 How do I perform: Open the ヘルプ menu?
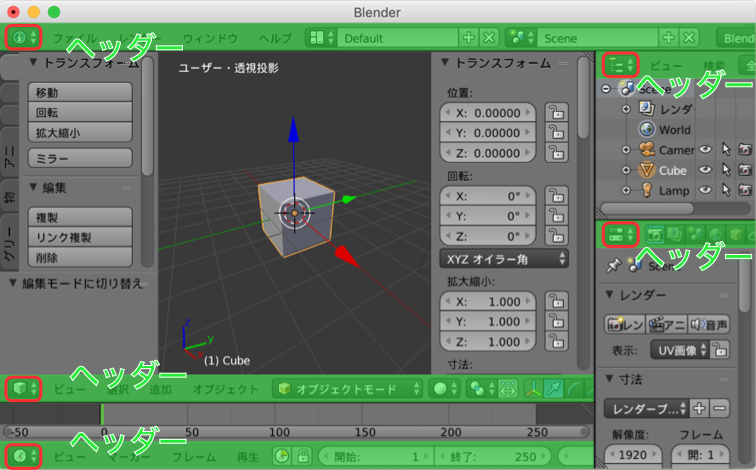[275, 38]
